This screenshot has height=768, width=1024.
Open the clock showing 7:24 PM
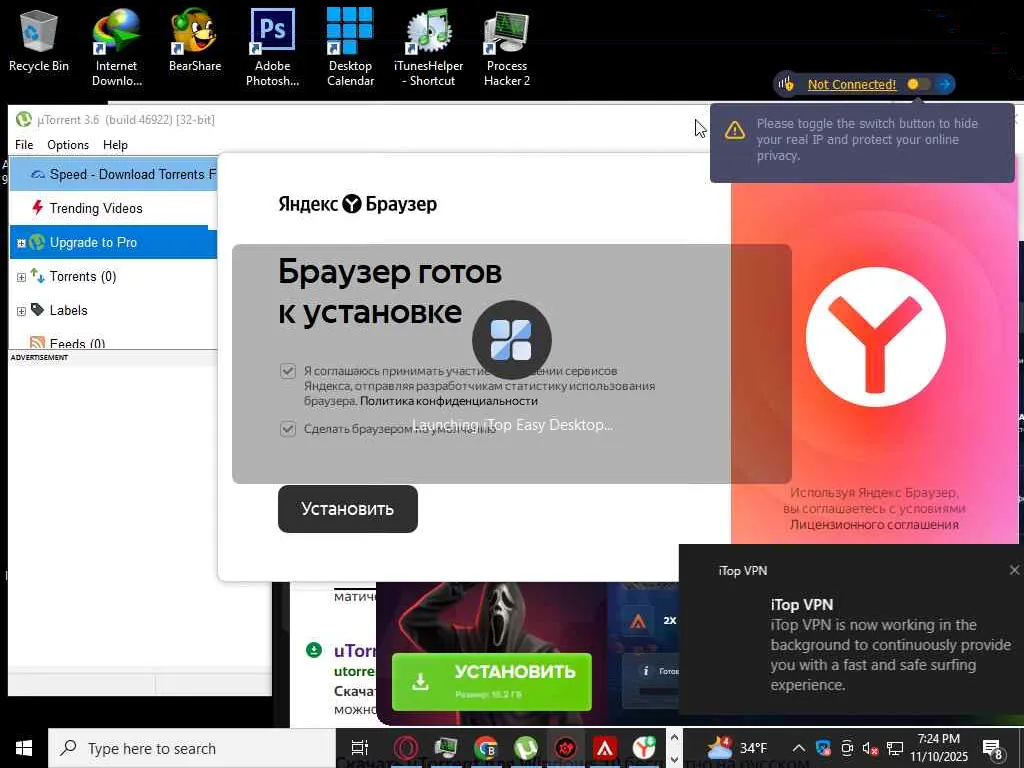[939, 748]
